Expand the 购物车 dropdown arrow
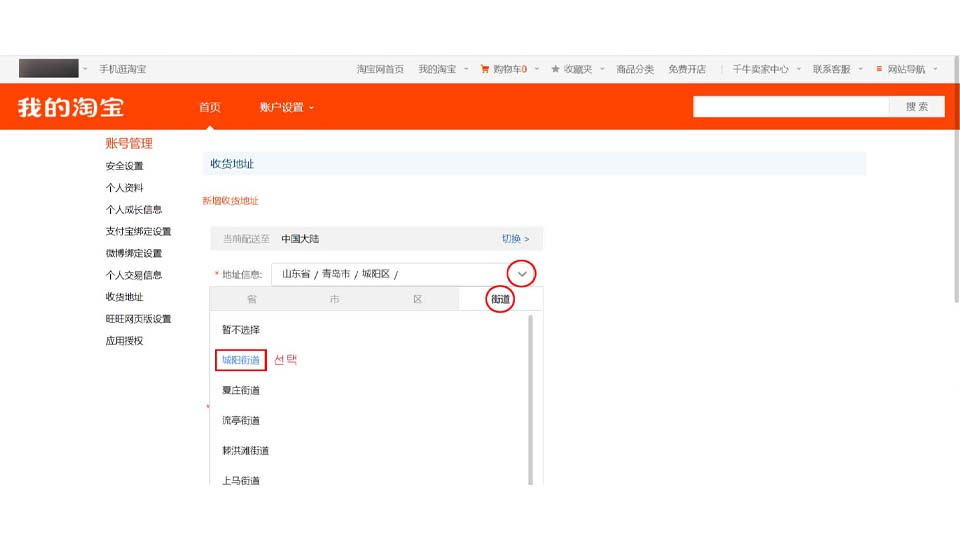This screenshot has height=540, width=960. click(536, 69)
